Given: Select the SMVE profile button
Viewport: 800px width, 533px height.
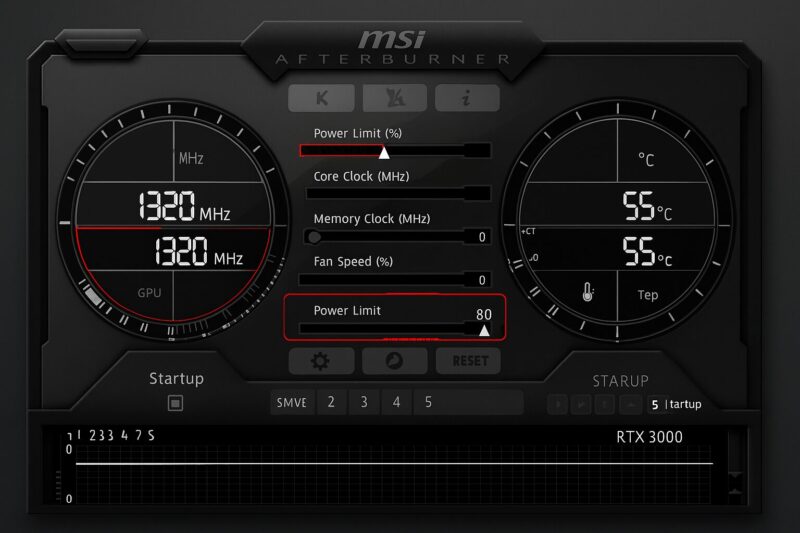Looking at the screenshot, I should pyautogui.click(x=292, y=402).
